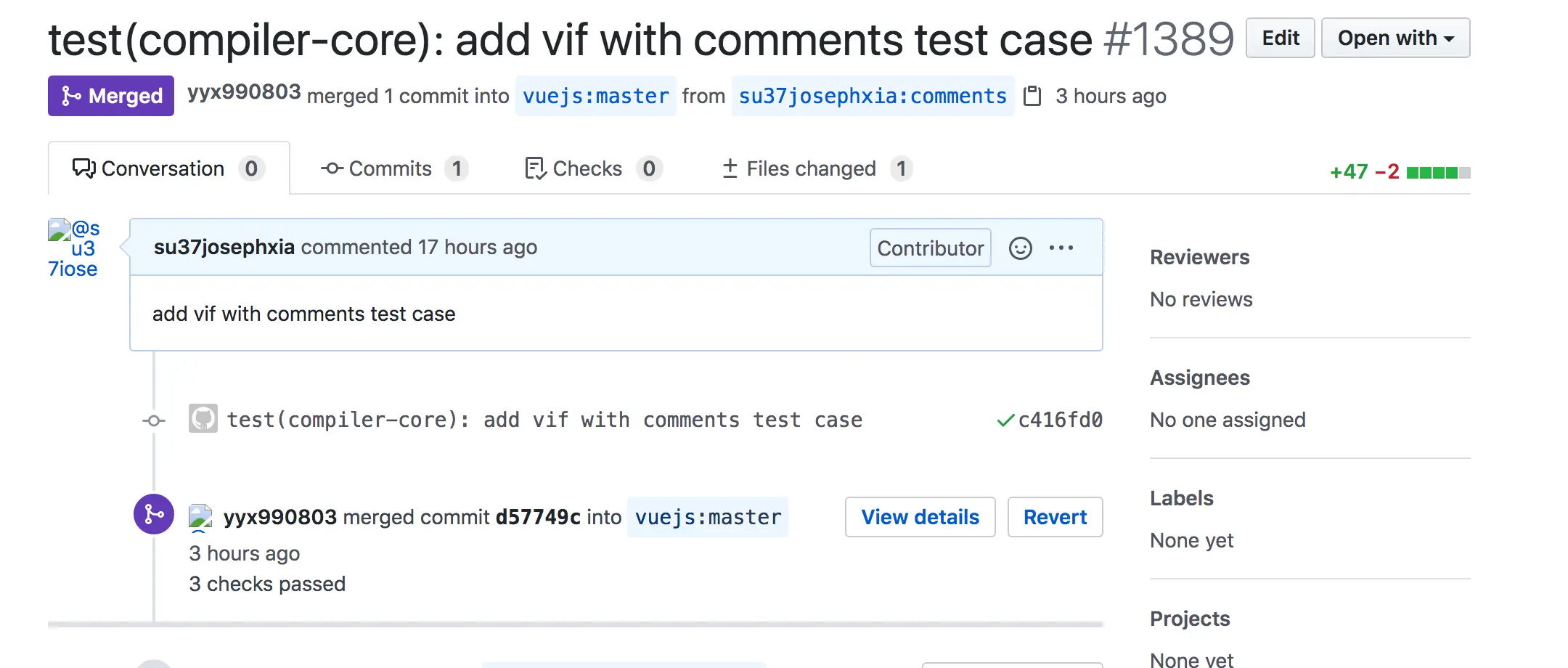Open the su37josephxia:comments branch link

873,96
